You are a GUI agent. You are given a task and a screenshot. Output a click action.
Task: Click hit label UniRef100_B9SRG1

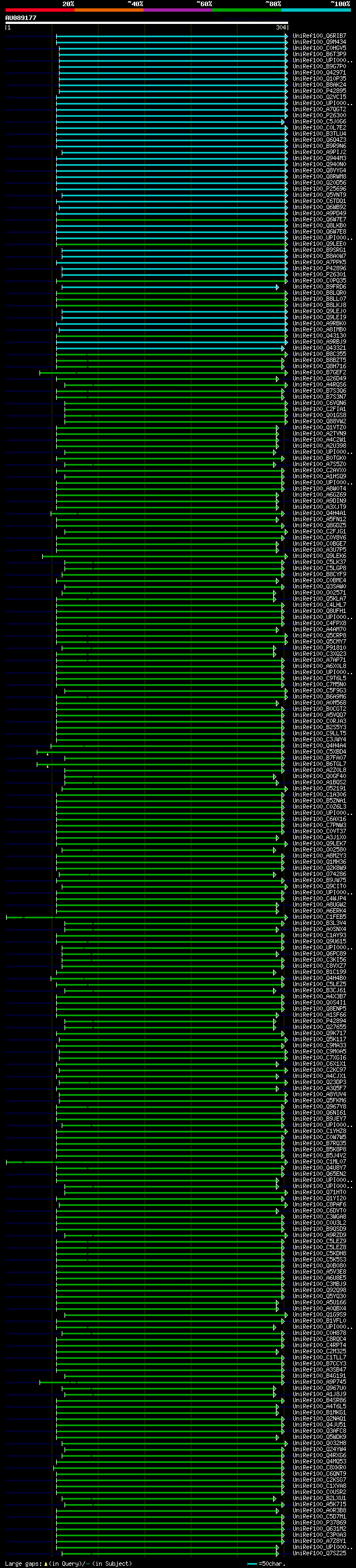coord(319,250)
